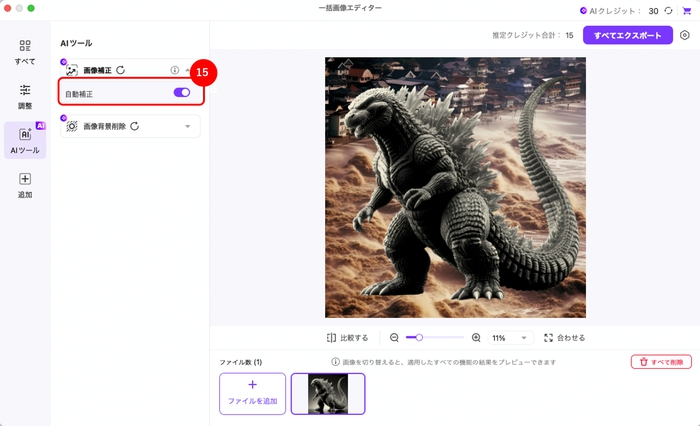Screen dimensions: 700x426
Task: Click the ファイル数 (1) label
Action: point(241,362)
